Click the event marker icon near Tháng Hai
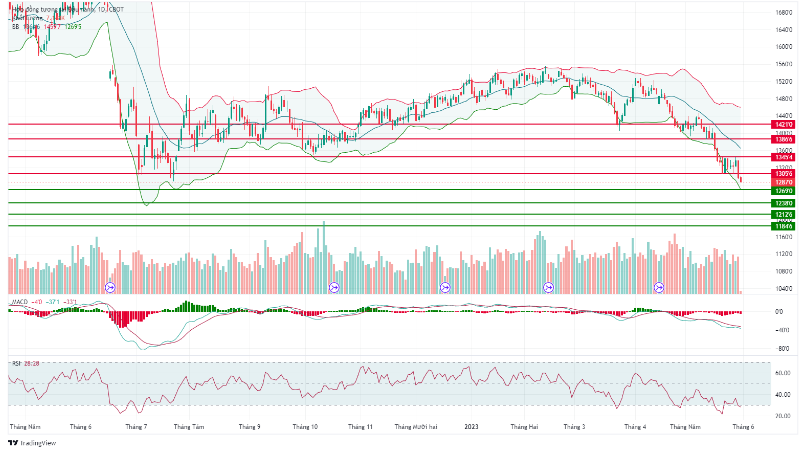Image resolution: width=804 pixels, height=453 pixels. (x=548, y=287)
